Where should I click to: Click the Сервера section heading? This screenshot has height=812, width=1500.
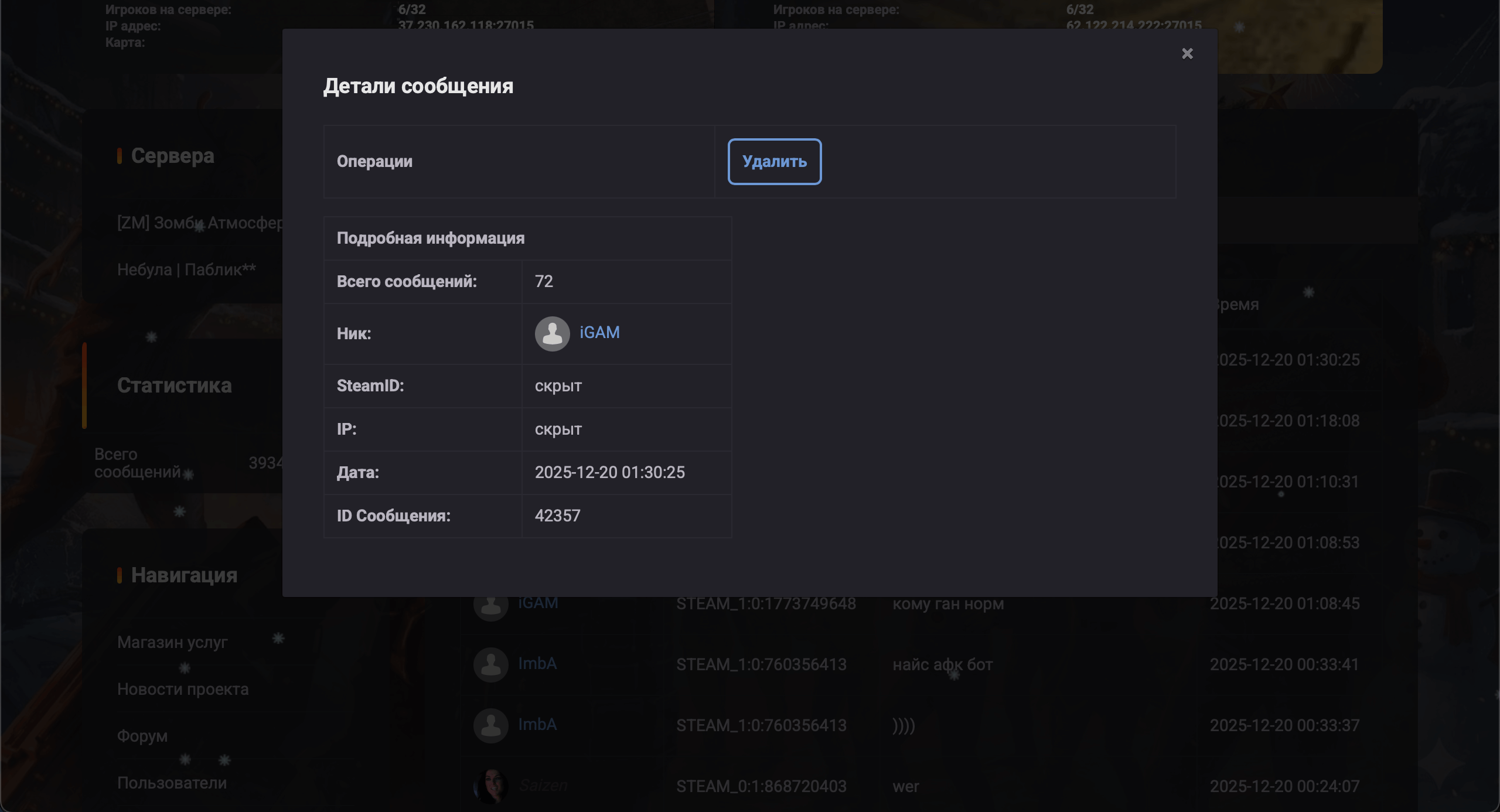pos(172,156)
